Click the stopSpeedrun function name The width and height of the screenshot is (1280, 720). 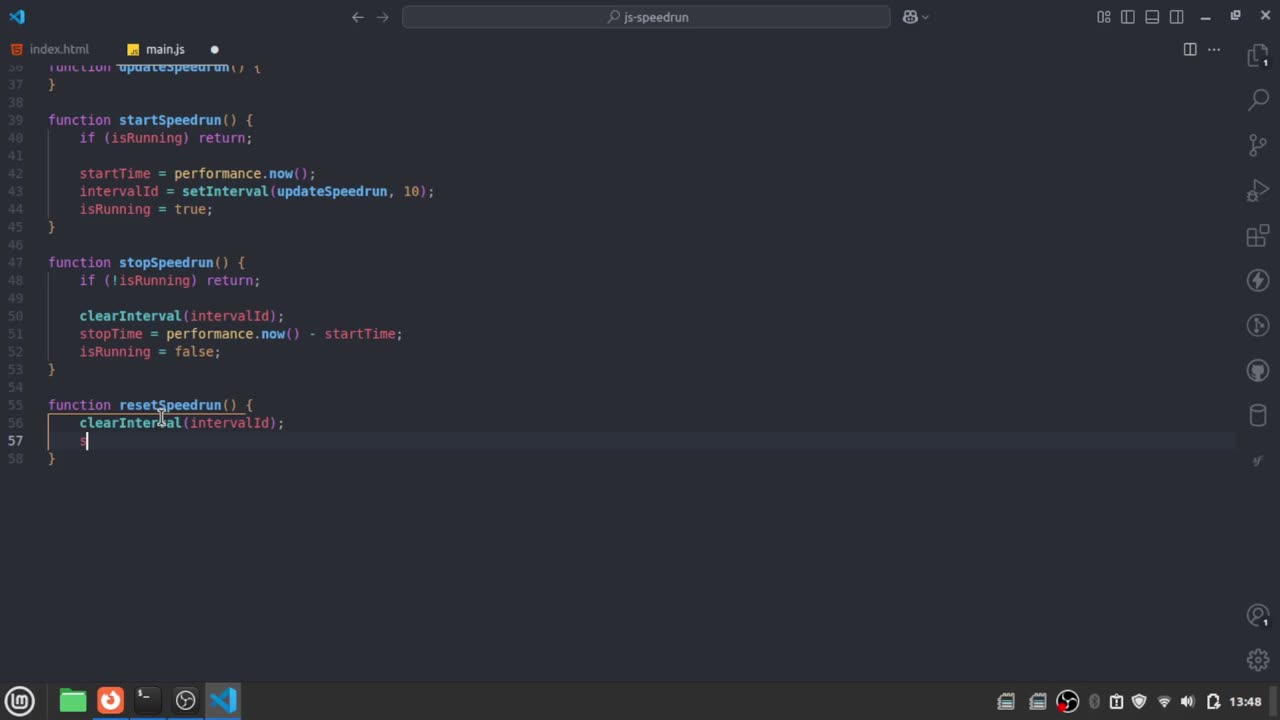tap(166, 263)
